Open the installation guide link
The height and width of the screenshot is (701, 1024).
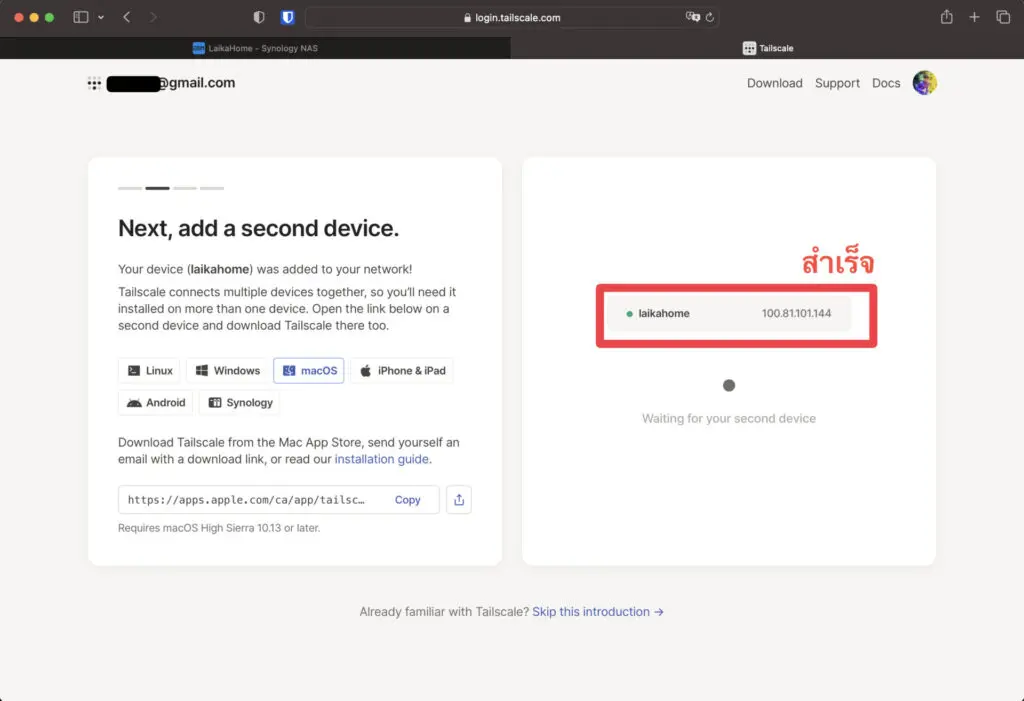pyautogui.click(x=381, y=459)
